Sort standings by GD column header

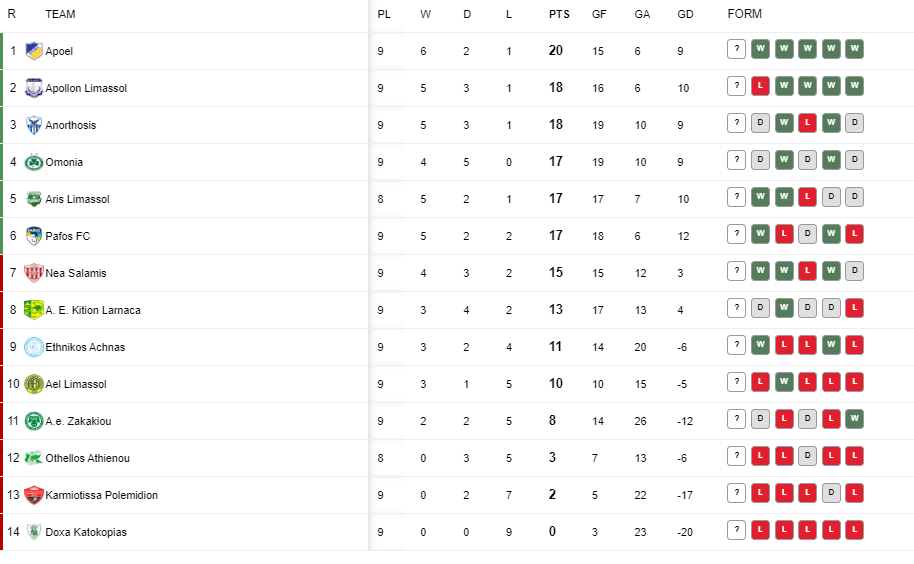pyautogui.click(x=685, y=14)
